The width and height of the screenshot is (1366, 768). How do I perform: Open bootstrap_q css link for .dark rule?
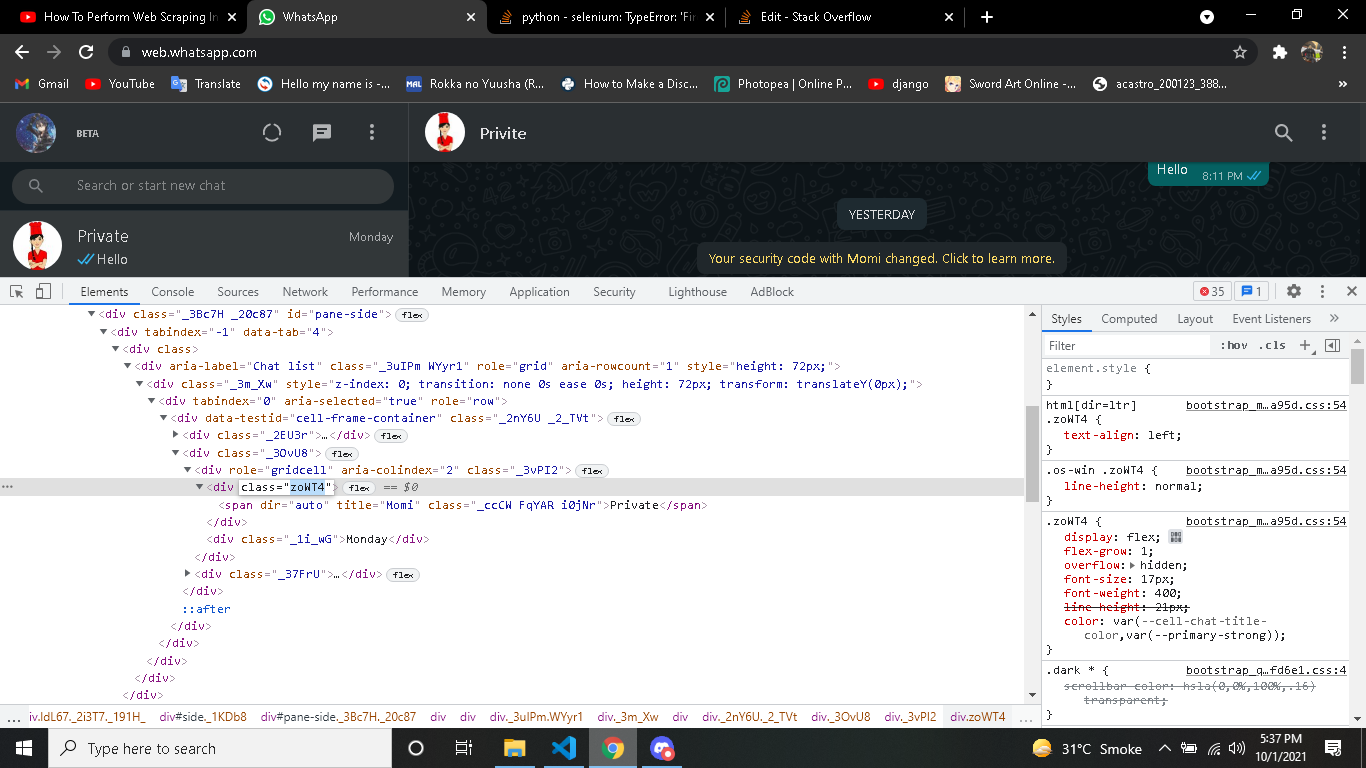(x=1266, y=670)
